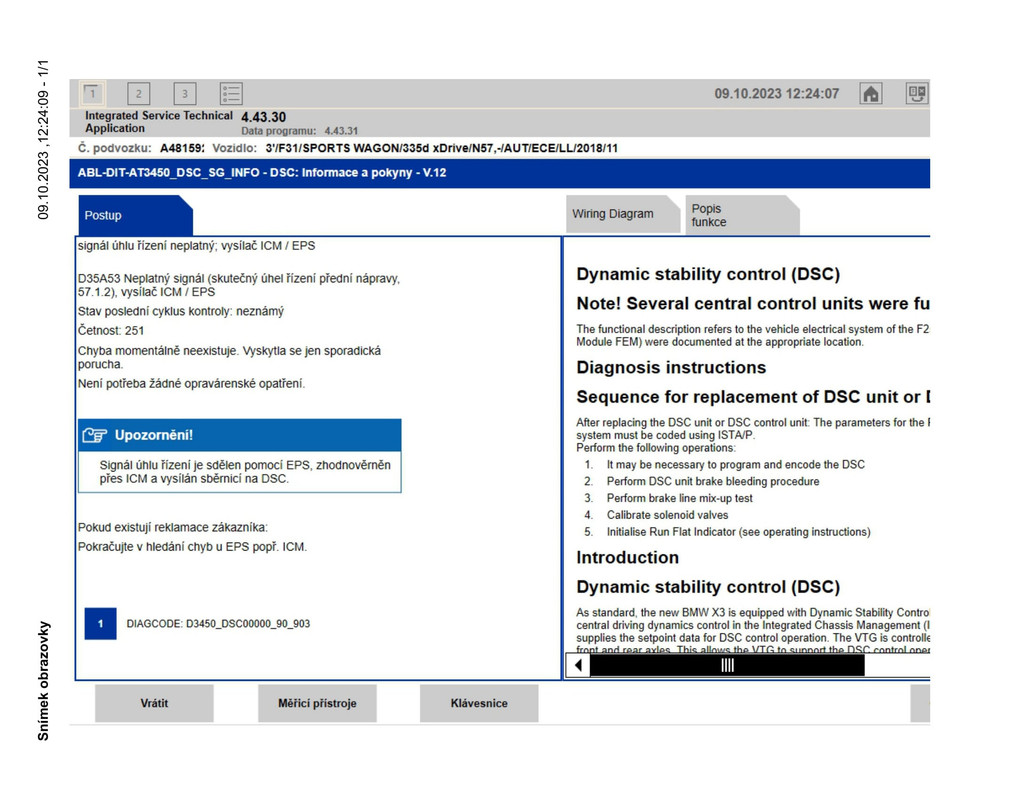Image resolution: width=1035 pixels, height=800 pixels.
Task: Open Měřicí přístroje button
Action: 317,703
